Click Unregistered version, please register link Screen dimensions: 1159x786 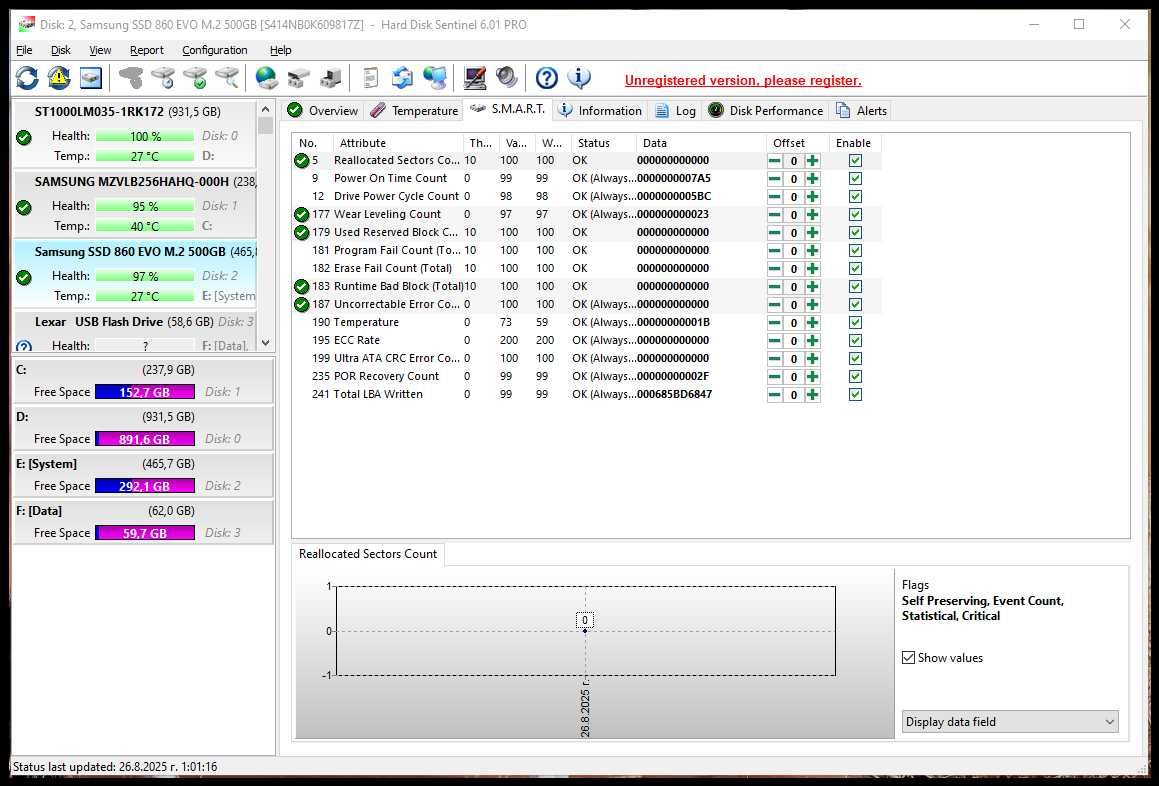pyautogui.click(x=743, y=81)
